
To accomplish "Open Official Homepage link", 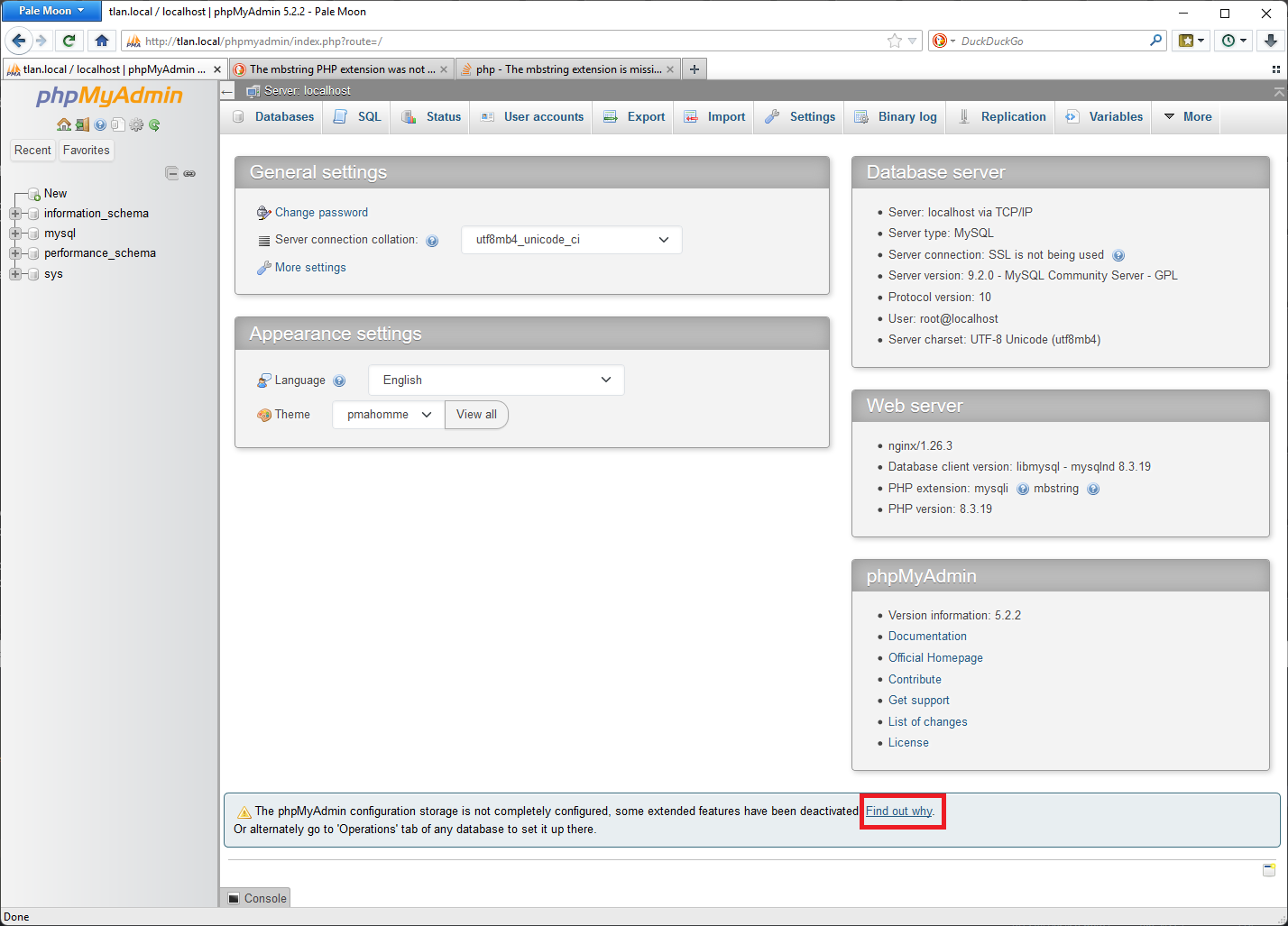I will [935, 658].
